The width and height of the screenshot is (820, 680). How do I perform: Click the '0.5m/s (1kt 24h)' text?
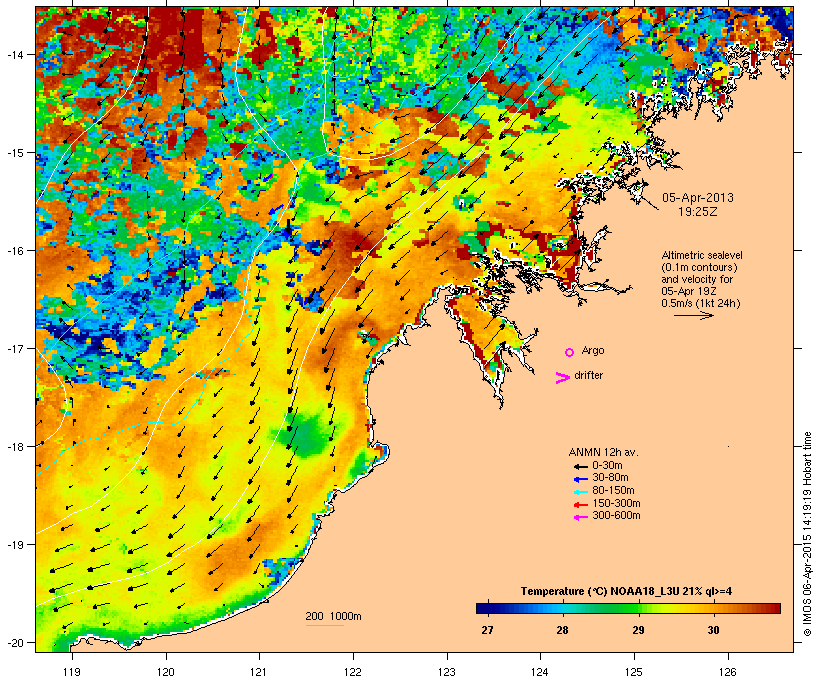click(x=701, y=303)
